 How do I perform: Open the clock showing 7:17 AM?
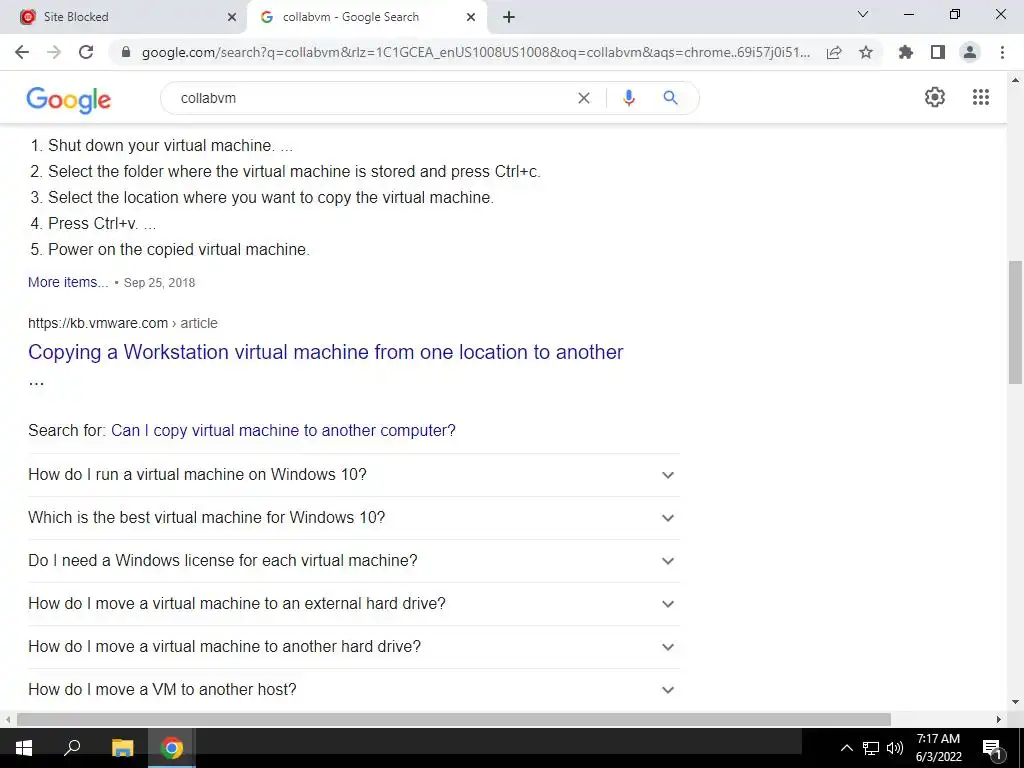point(938,748)
